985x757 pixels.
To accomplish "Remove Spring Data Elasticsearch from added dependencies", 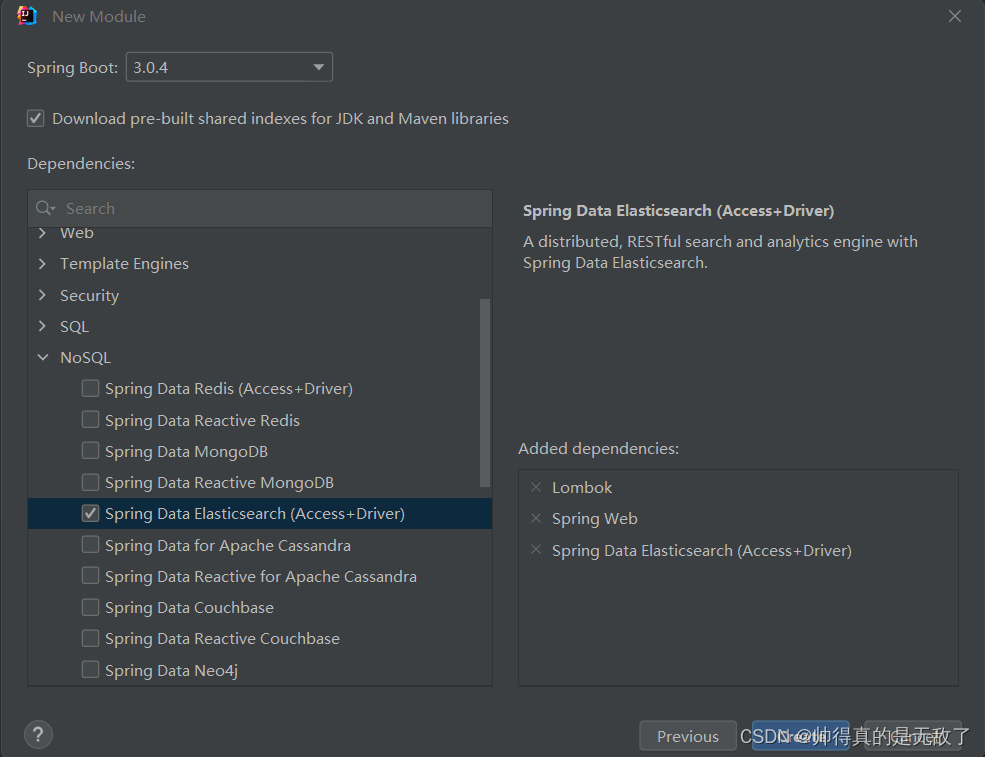I will [536, 550].
